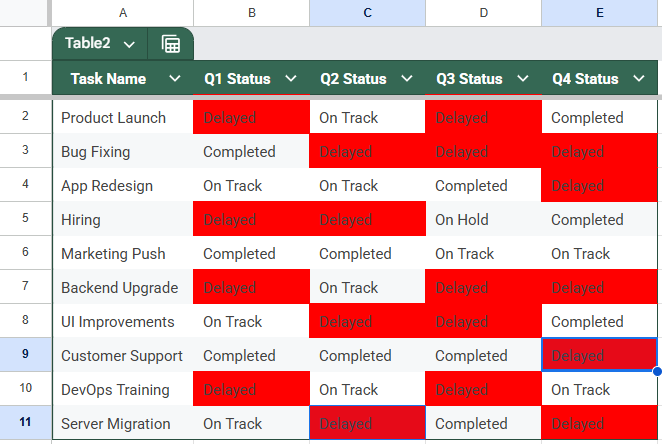Click the Table2 tab label
Image resolution: width=662 pixels, height=444 pixels.
point(88,43)
